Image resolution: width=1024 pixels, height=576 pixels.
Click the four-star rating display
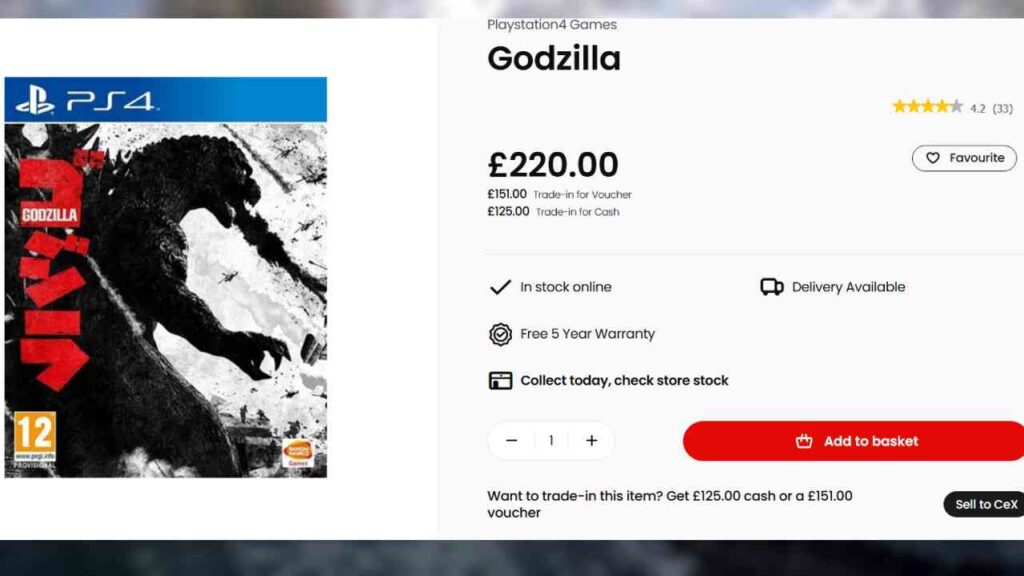[x=927, y=107]
